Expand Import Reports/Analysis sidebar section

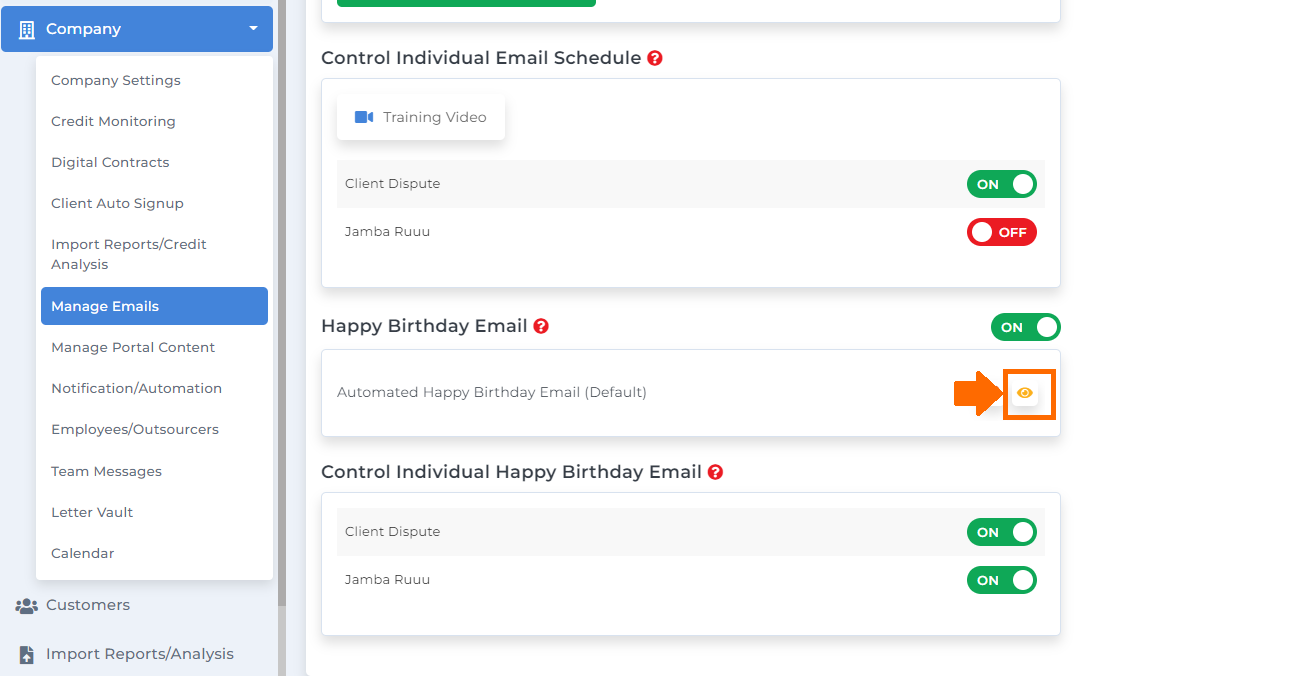[x=137, y=654]
